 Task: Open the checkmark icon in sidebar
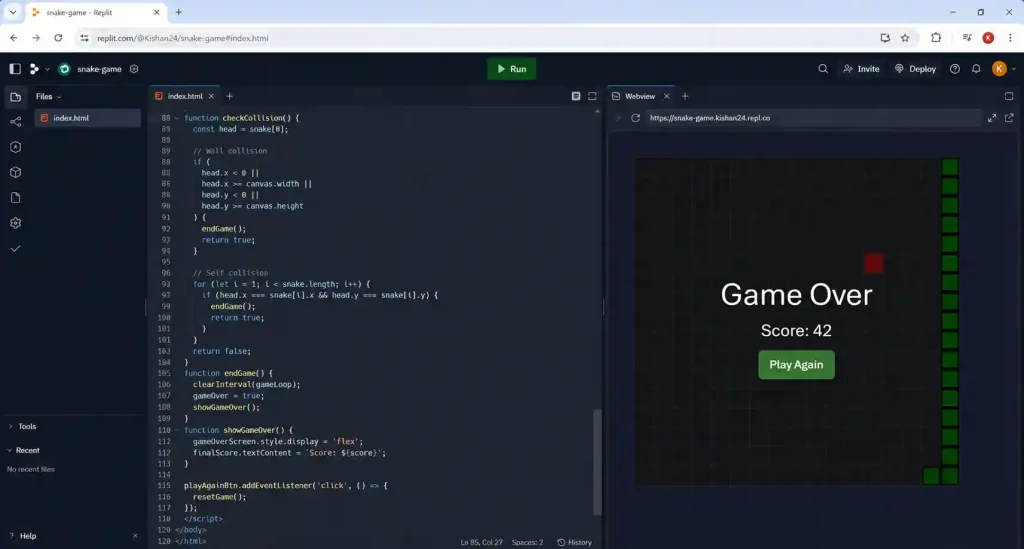[16, 249]
